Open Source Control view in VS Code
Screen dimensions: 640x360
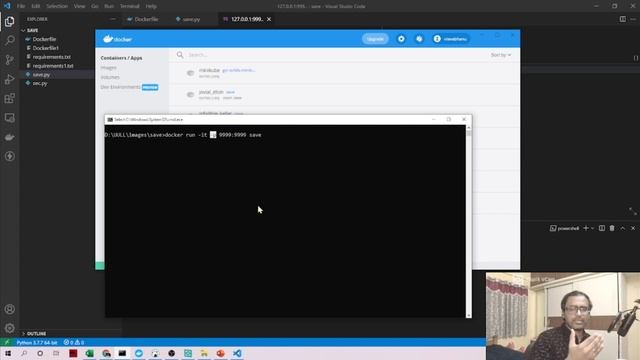click(9, 60)
